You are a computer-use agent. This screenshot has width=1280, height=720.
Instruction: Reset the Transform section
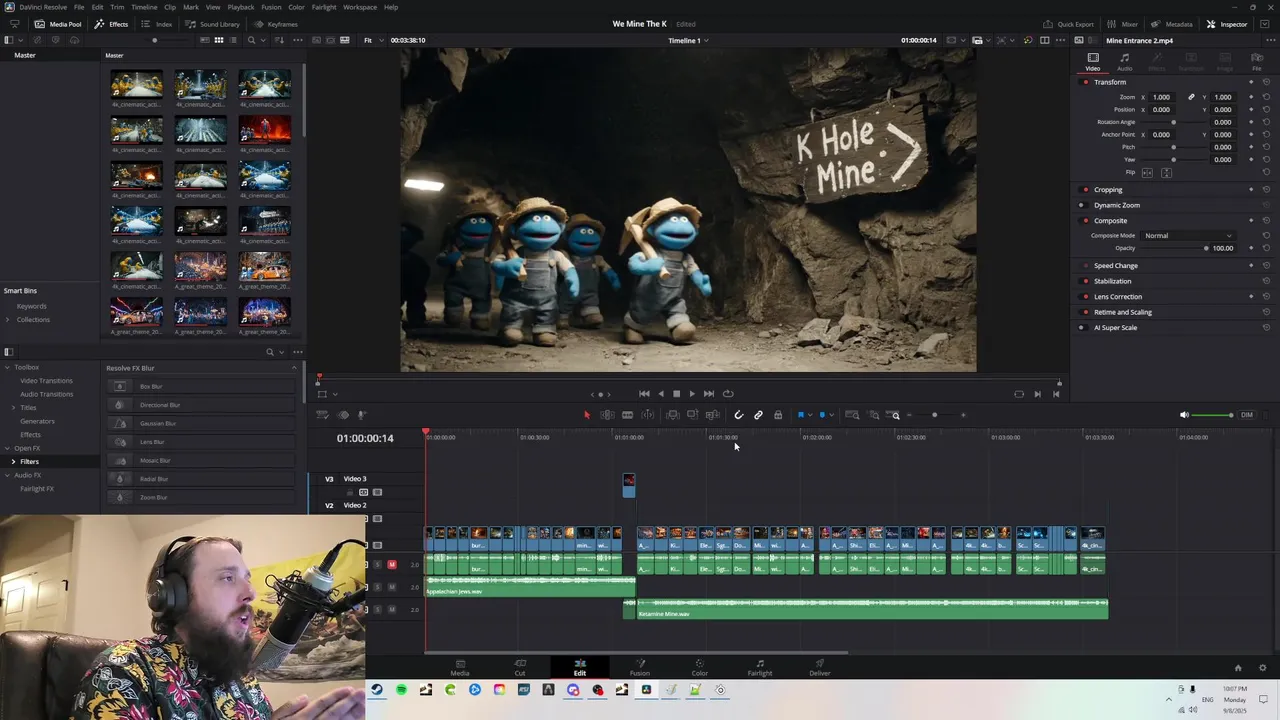pos(1266,82)
